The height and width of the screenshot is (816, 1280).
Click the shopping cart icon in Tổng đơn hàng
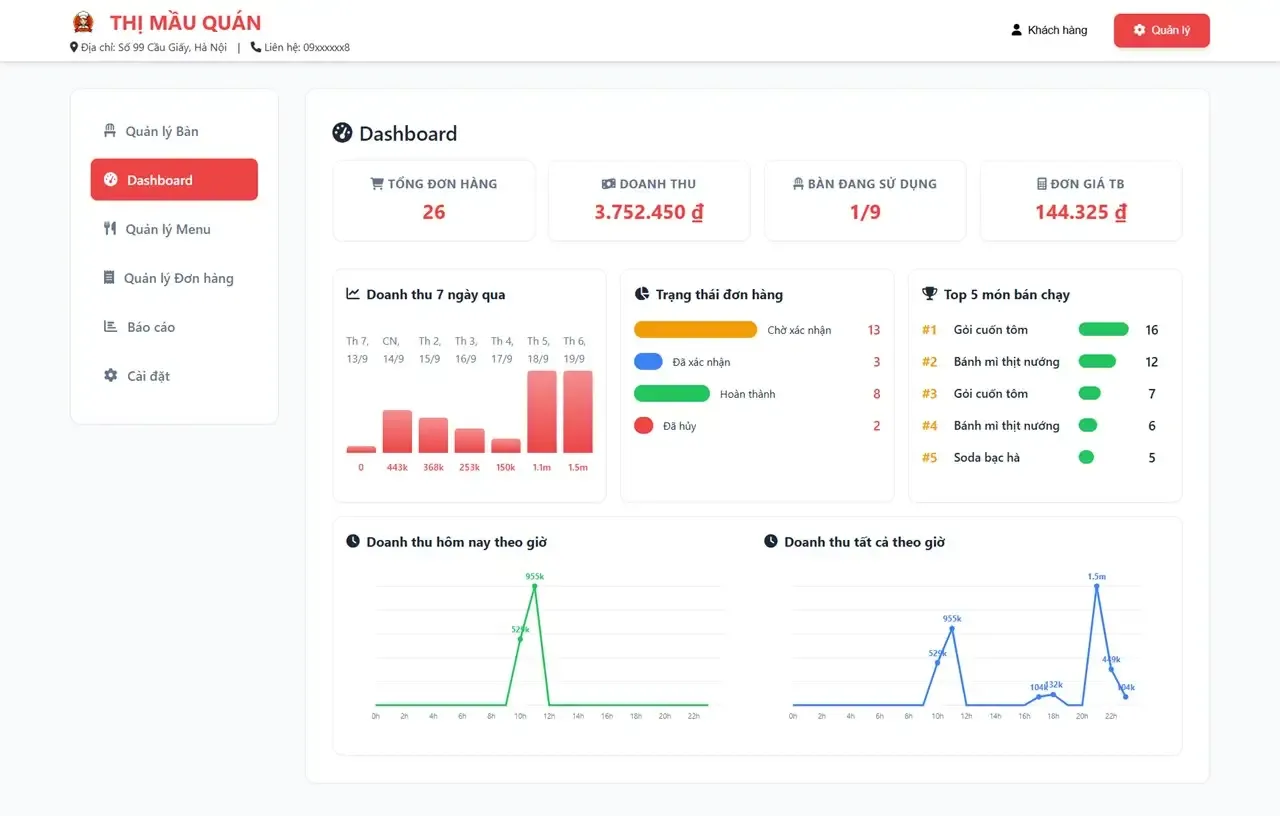pos(377,184)
